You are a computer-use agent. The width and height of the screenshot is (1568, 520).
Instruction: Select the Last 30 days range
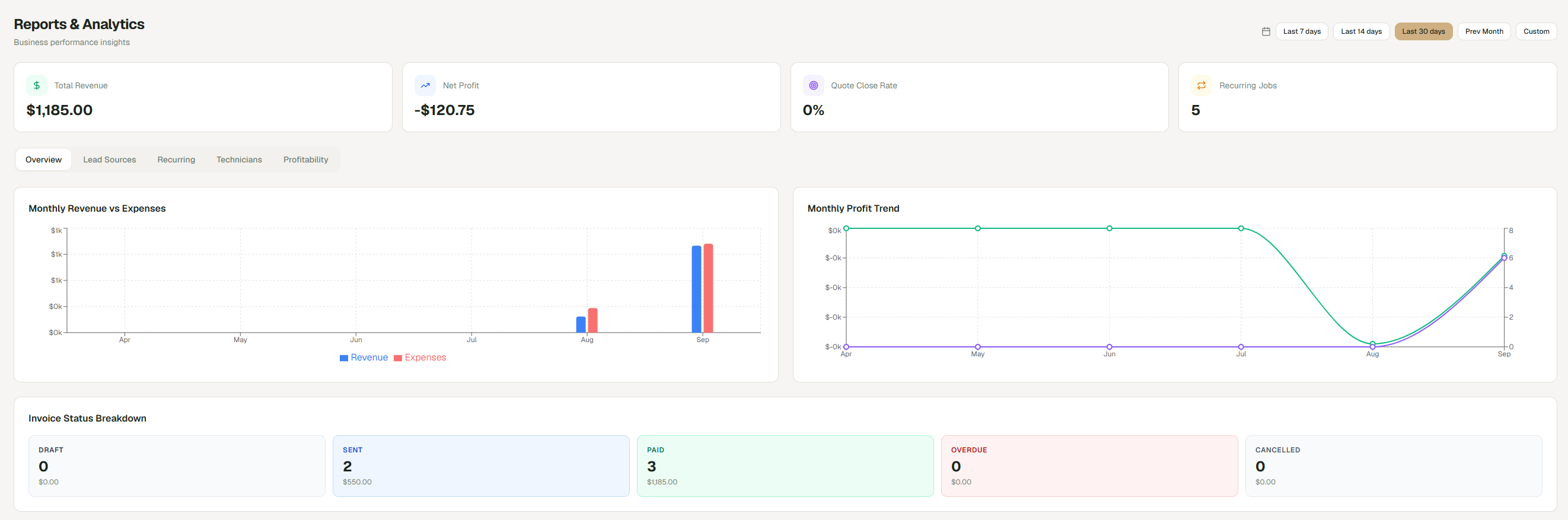pyautogui.click(x=1423, y=31)
